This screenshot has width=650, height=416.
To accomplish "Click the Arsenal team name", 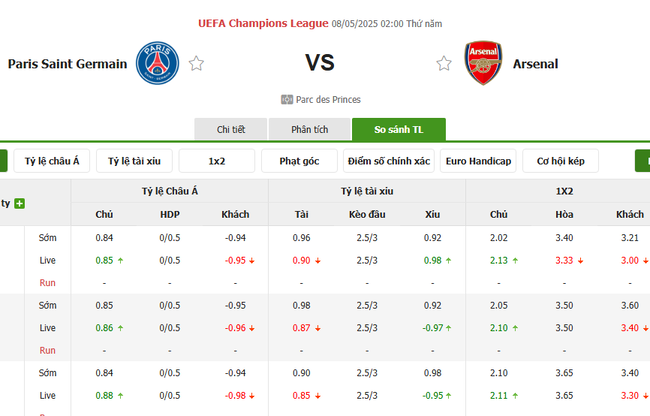I will pos(535,64).
